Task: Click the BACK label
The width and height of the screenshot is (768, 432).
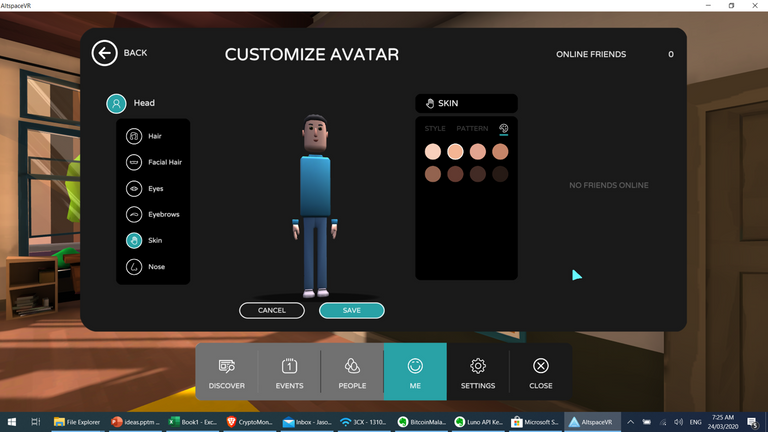Action: [135, 53]
